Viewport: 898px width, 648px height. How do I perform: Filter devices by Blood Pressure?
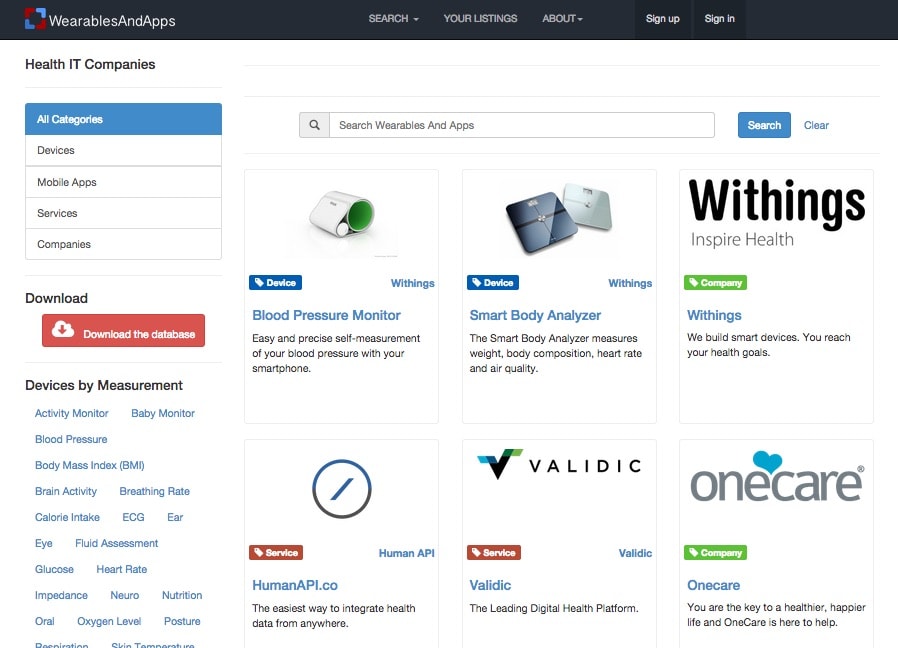pos(71,439)
